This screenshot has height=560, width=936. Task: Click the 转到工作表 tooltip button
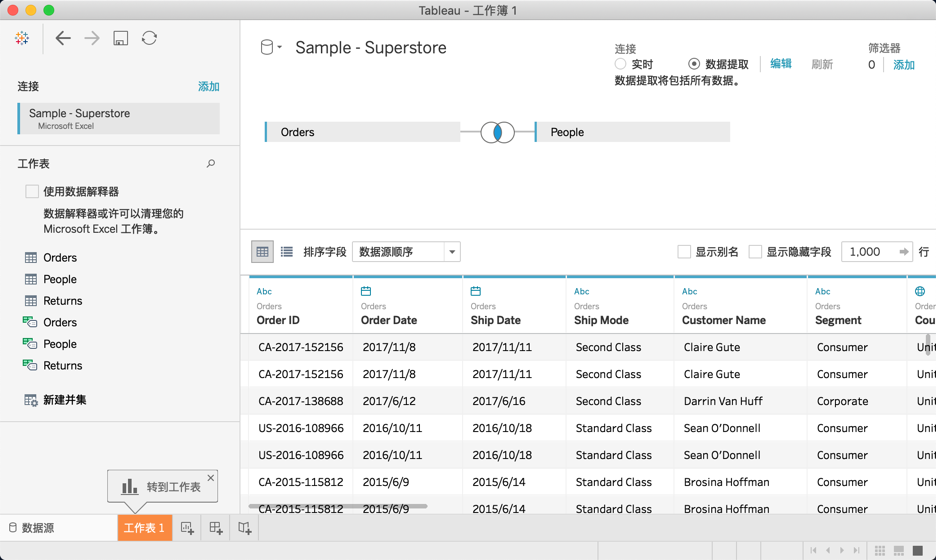tap(162, 487)
